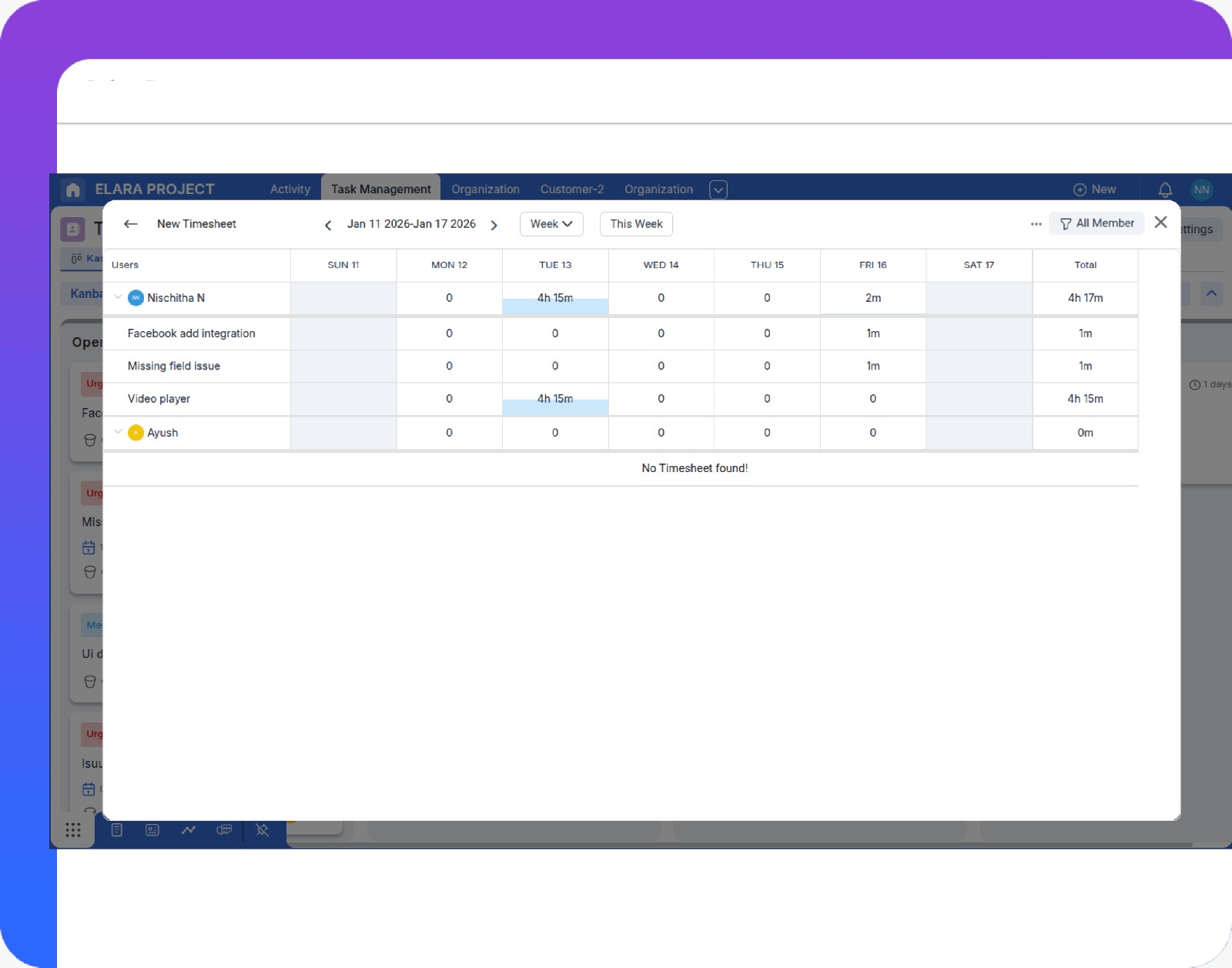Collapse the Nischitha N user row
The image size is (1232, 968).
[119, 297]
